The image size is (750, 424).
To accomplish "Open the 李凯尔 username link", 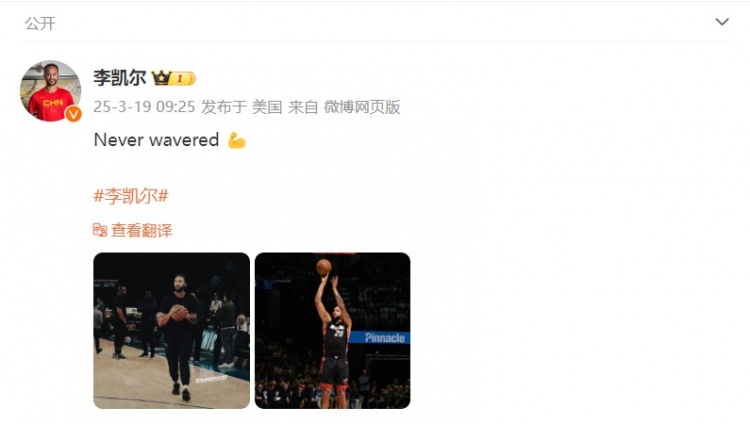I will tap(120, 78).
